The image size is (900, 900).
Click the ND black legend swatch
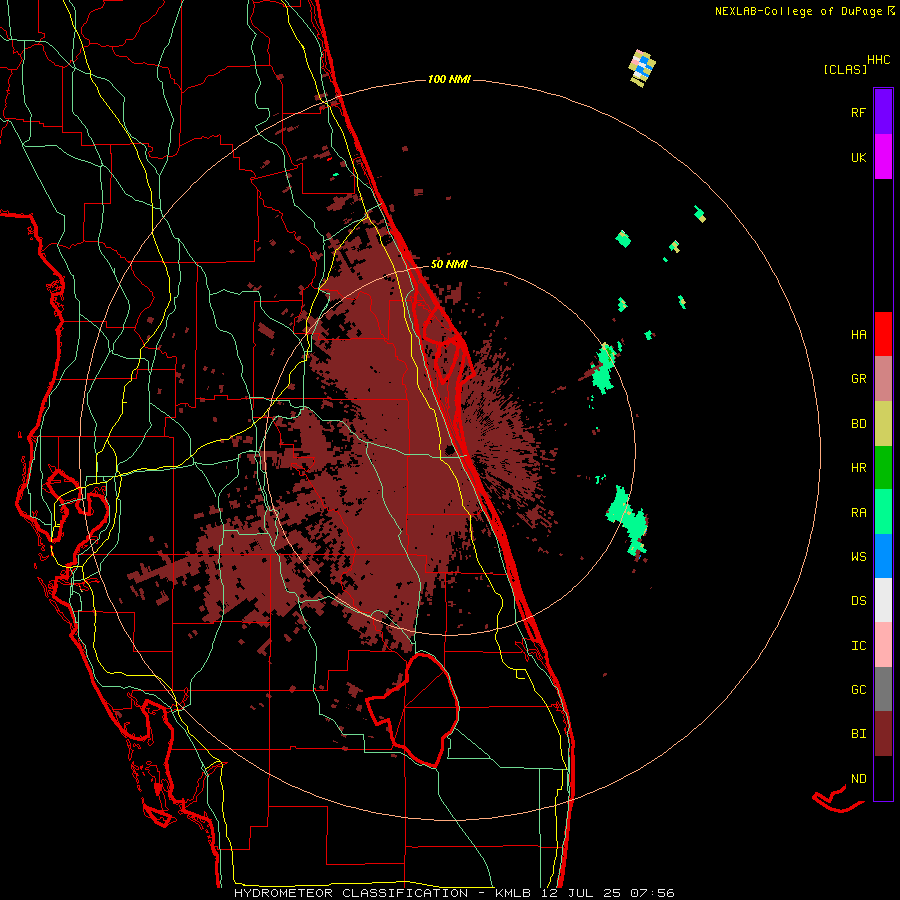click(x=883, y=778)
